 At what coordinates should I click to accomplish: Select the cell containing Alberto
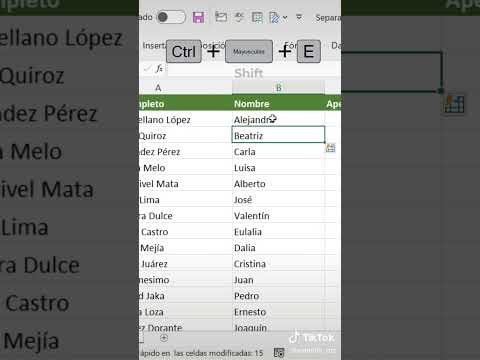point(278,183)
